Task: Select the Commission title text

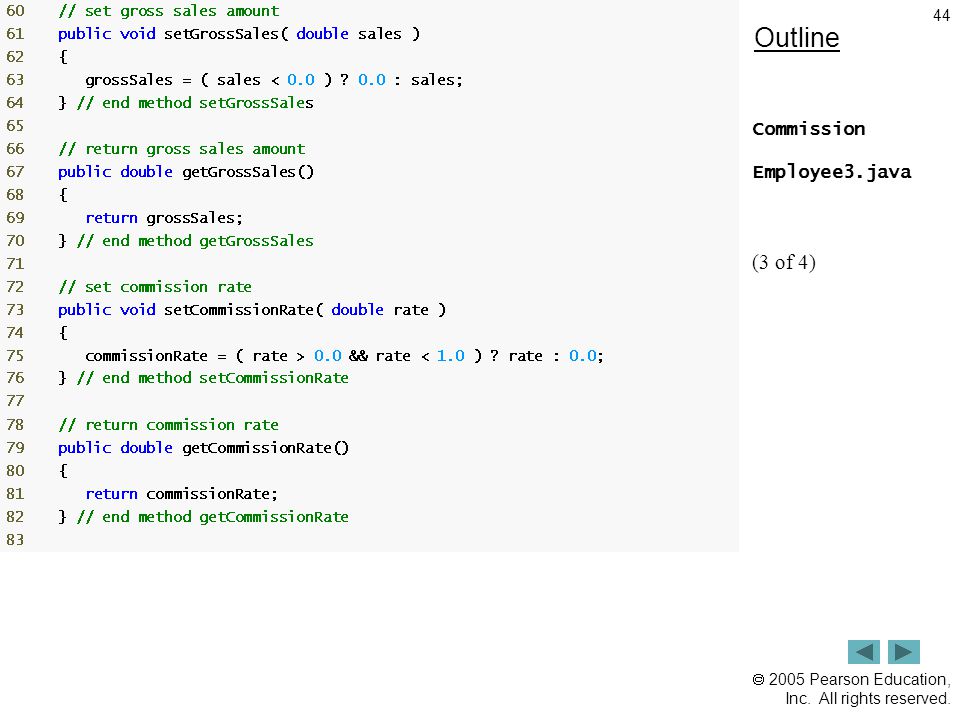Action: (x=809, y=129)
